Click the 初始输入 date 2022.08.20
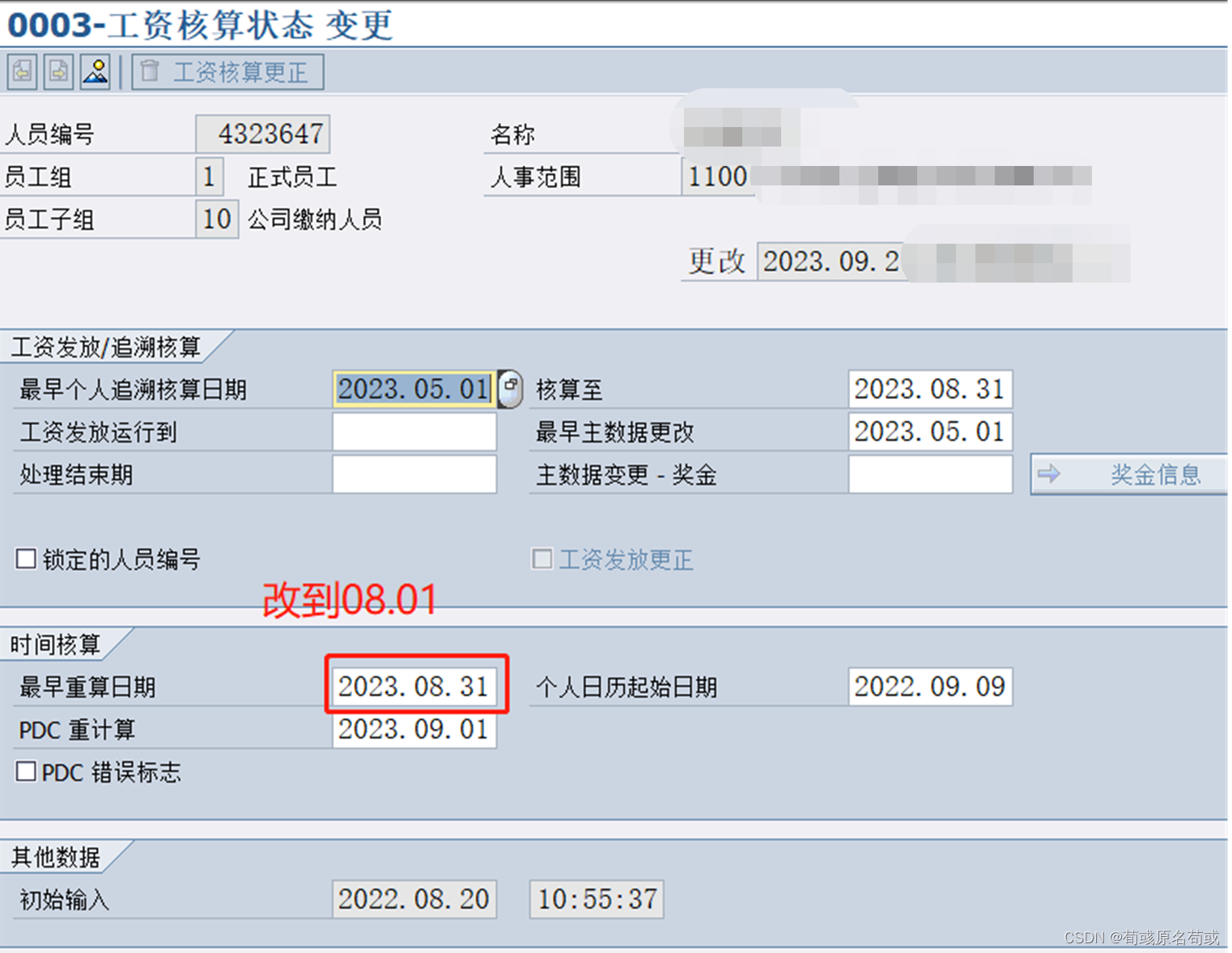This screenshot has height=953, width=1232. coord(414,899)
